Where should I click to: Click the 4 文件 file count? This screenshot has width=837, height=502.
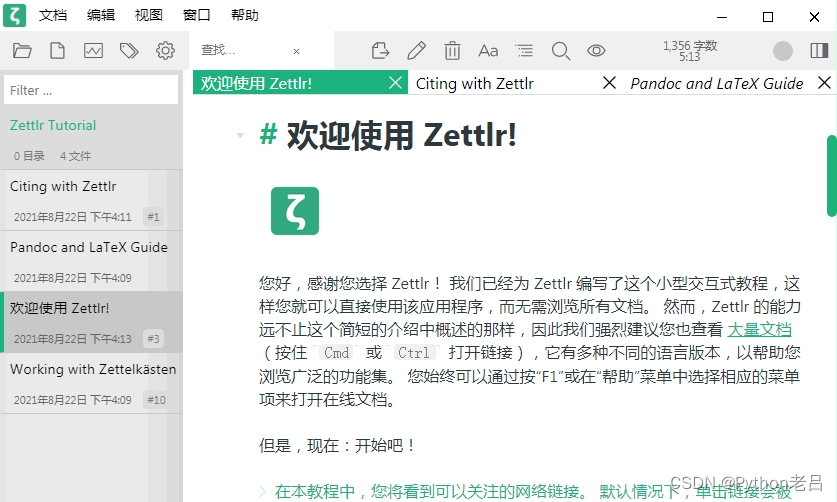tap(75, 156)
